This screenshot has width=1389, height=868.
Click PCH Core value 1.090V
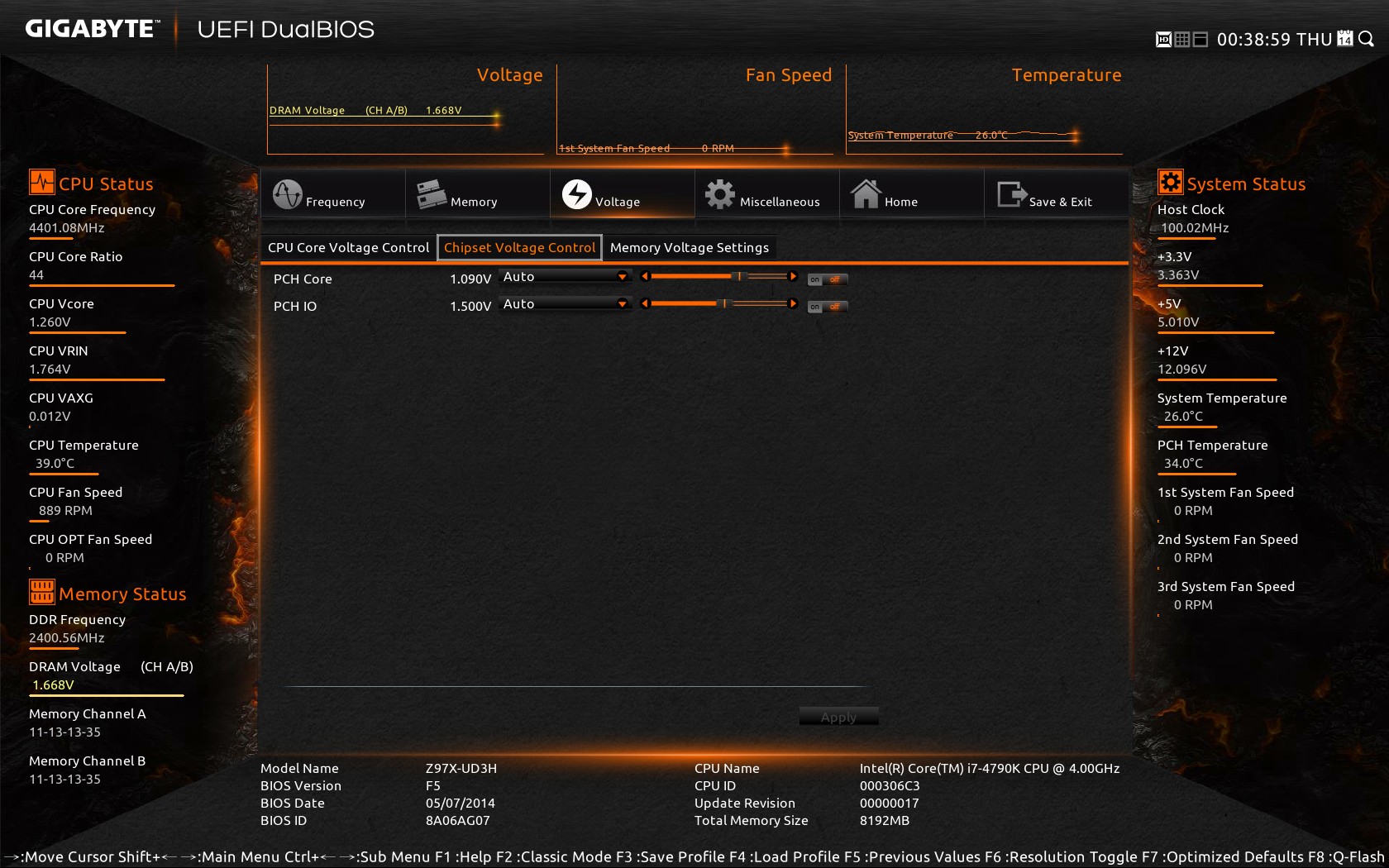[x=470, y=279]
